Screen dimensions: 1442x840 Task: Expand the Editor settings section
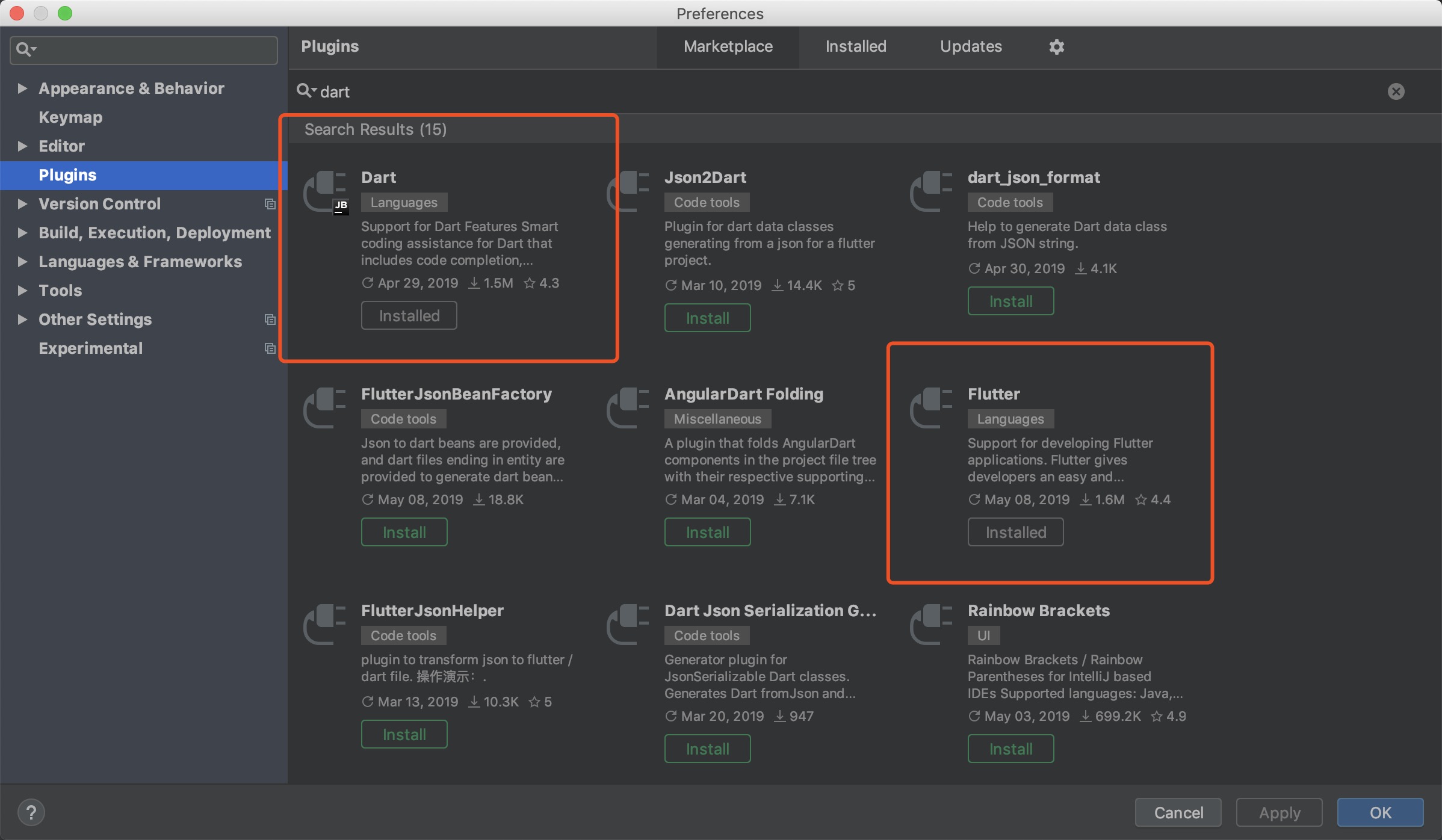tap(22, 146)
